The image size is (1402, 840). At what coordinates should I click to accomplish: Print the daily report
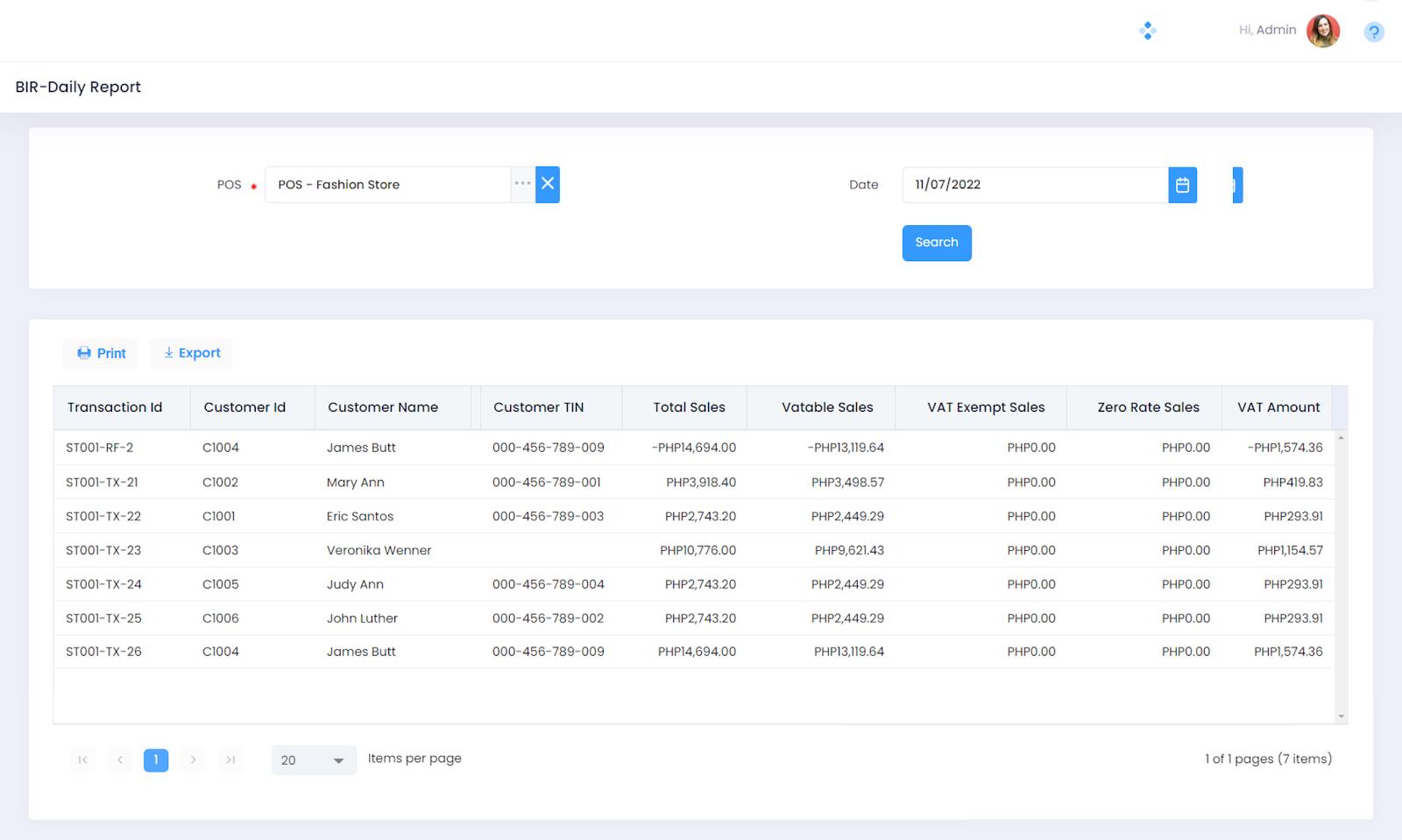coord(101,353)
